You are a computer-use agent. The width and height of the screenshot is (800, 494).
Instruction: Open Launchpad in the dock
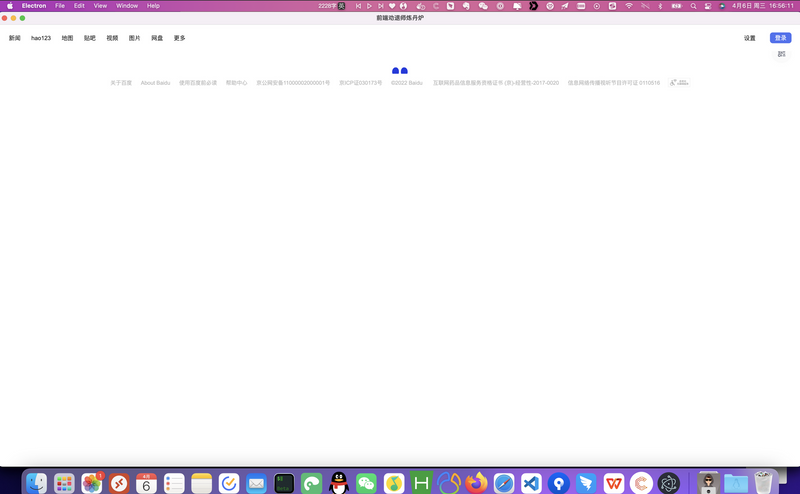pyautogui.click(x=64, y=484)
